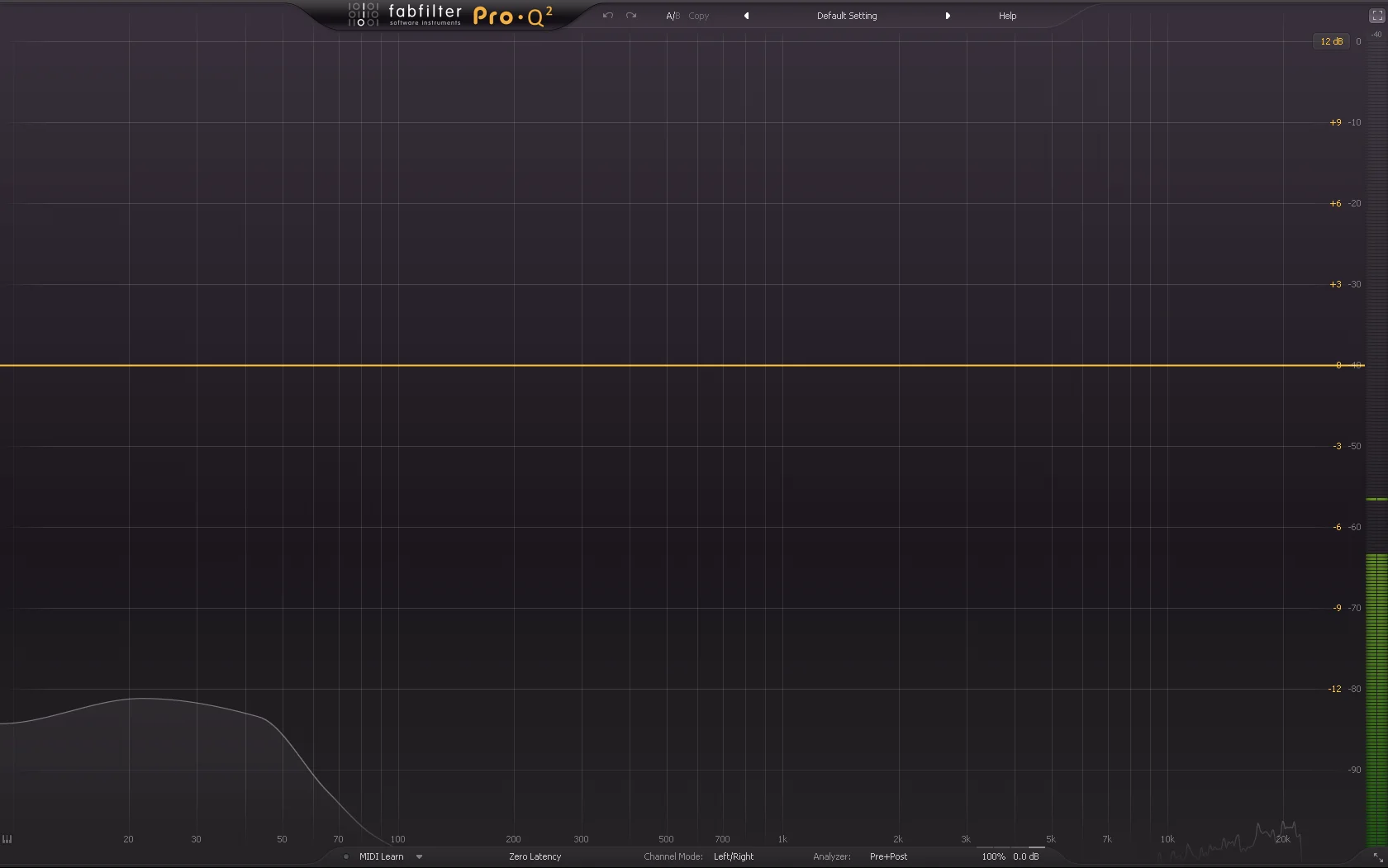Click the resize corner handle icon

(1378, 858)
